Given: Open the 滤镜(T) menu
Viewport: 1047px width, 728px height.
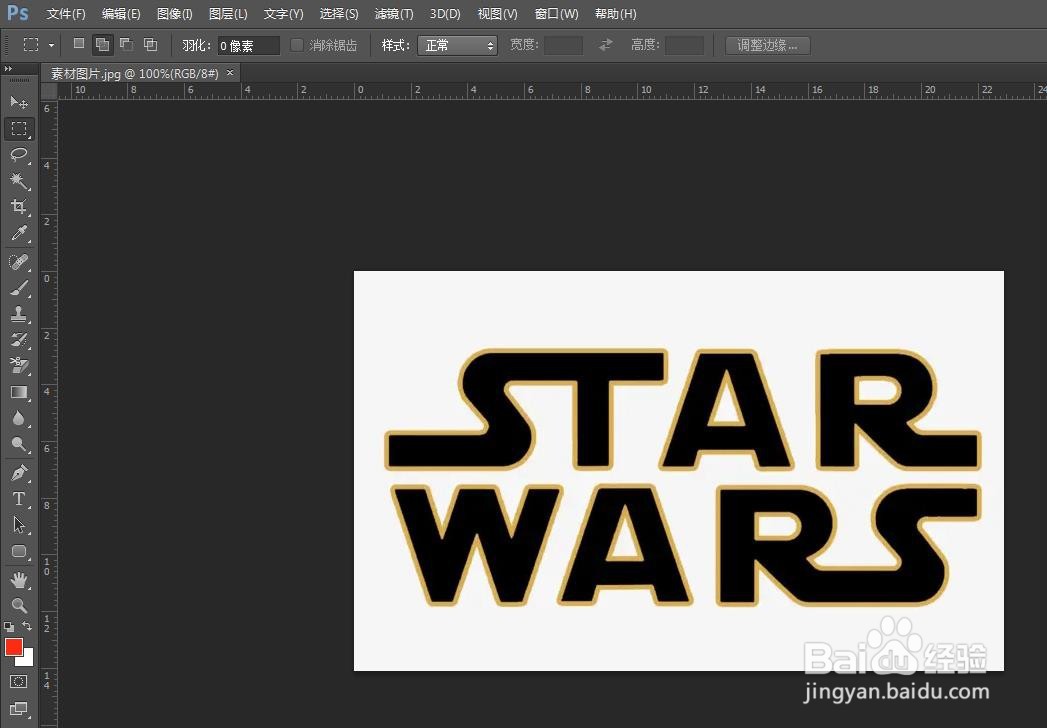Looking at the screenshot, I should [x=393, y=13].
